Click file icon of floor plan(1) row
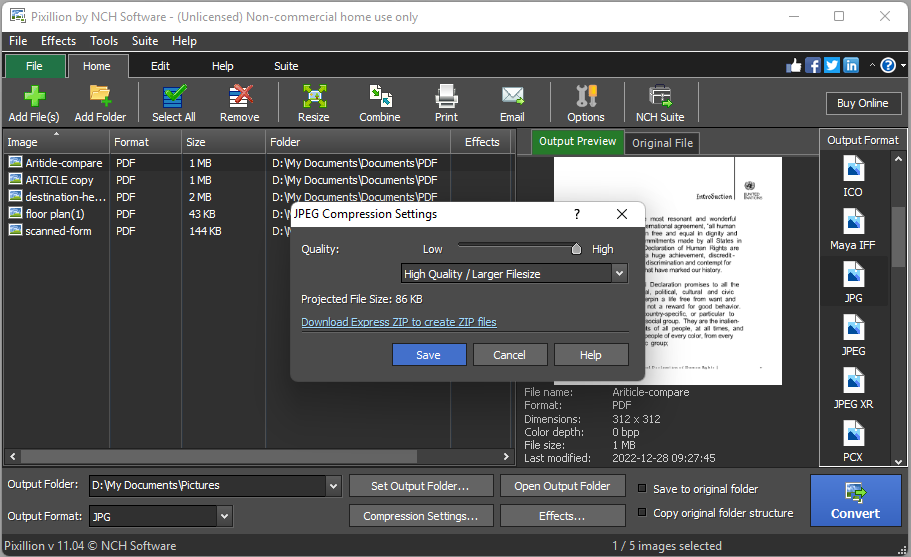 (15, 213)
